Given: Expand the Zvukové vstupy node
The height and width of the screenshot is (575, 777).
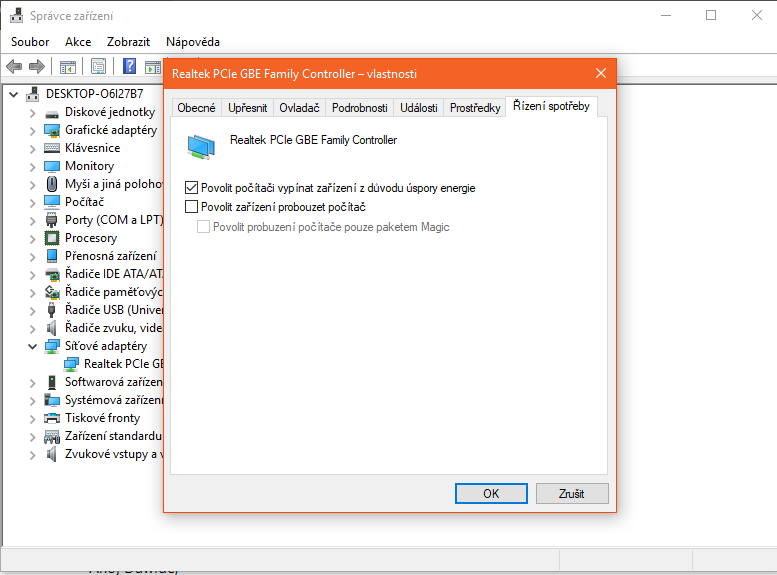Looking at the screenshot, I should click(x=32, y=455).
